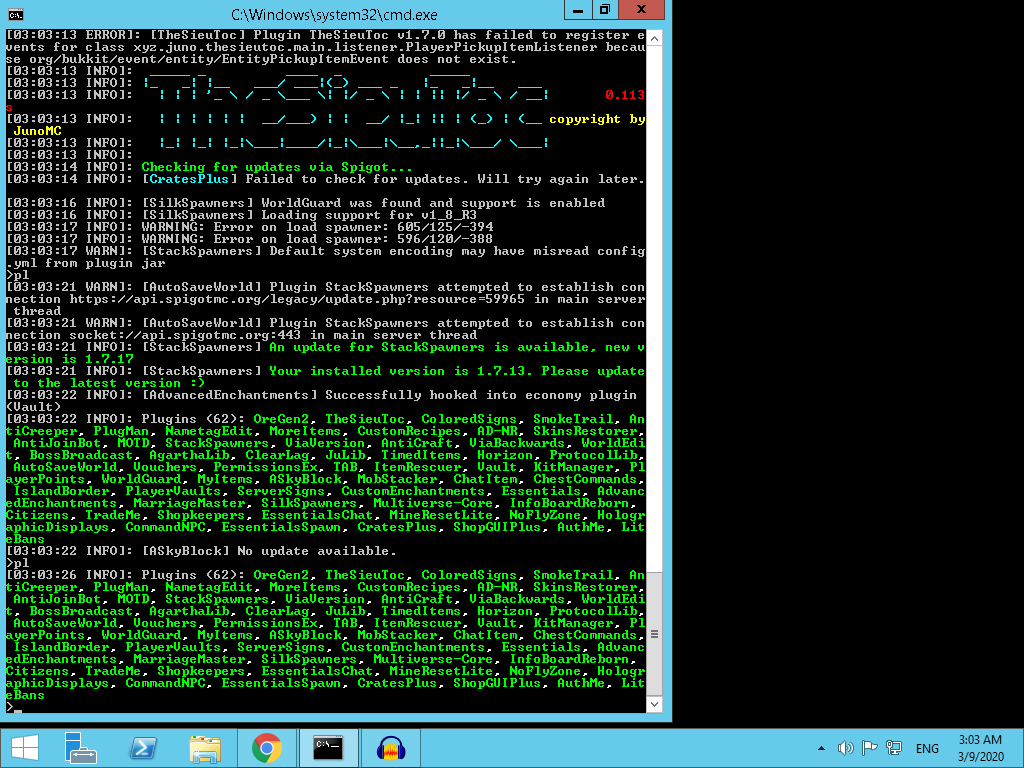Click the cyan '[CratesPlus]' text
Viewport: 1024px width, 768px height.
point(189,179)
